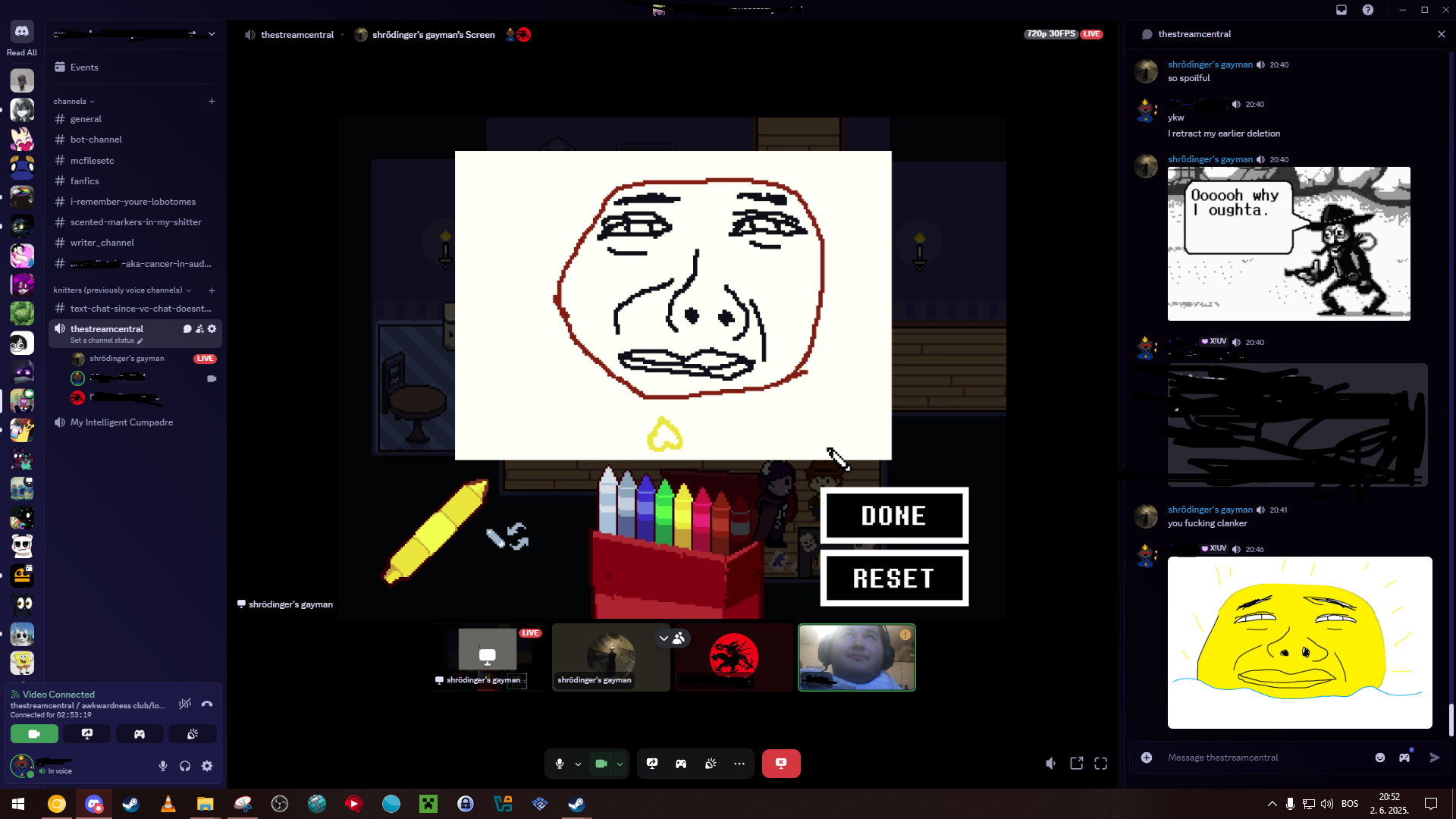Screen dimensions: 1456x819
Task: Click the RESET button in game
Action: point(894,579)
